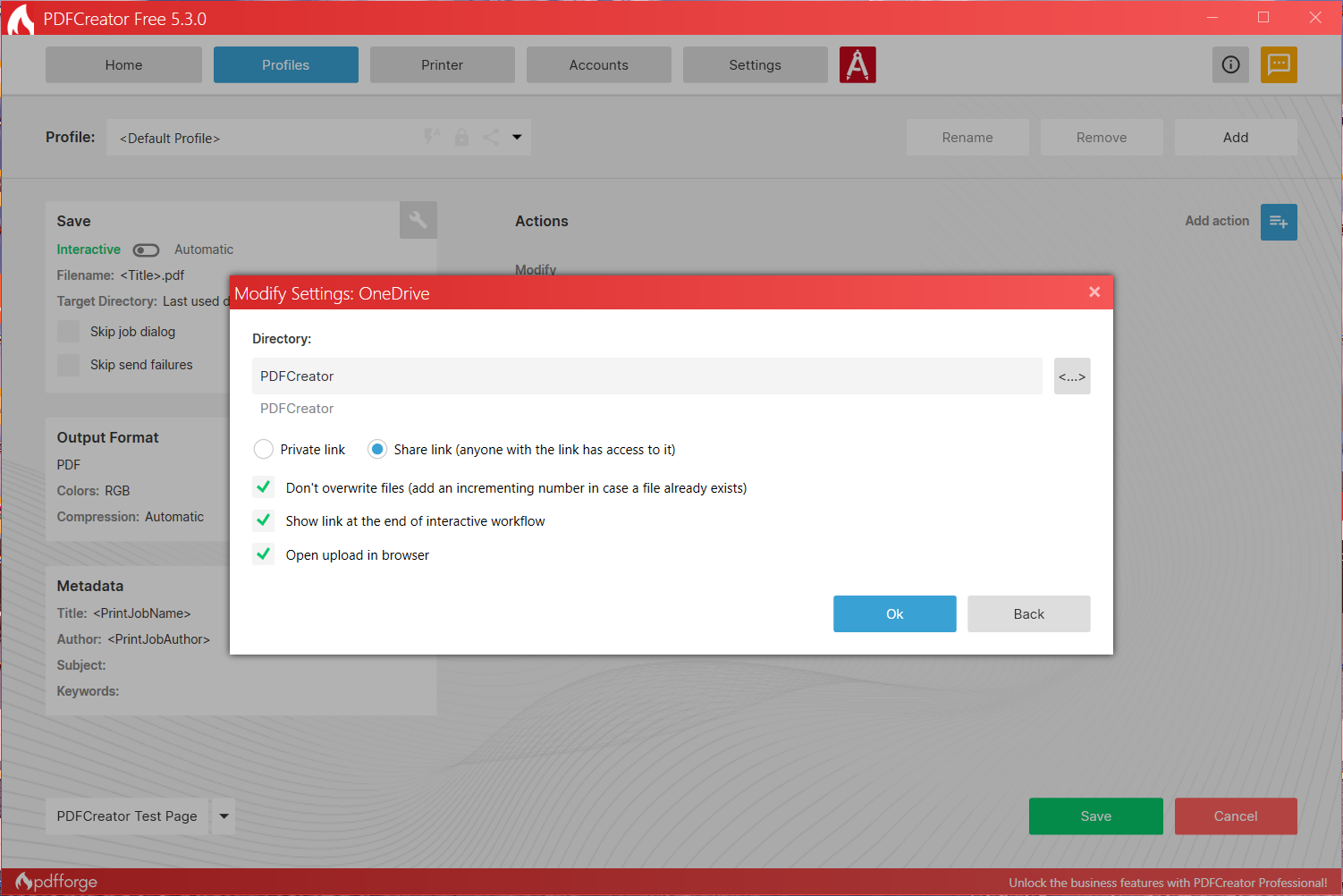The image size is (1343, 896).
Task: Open the feedback chat icon
Action: click(1279, 64)
